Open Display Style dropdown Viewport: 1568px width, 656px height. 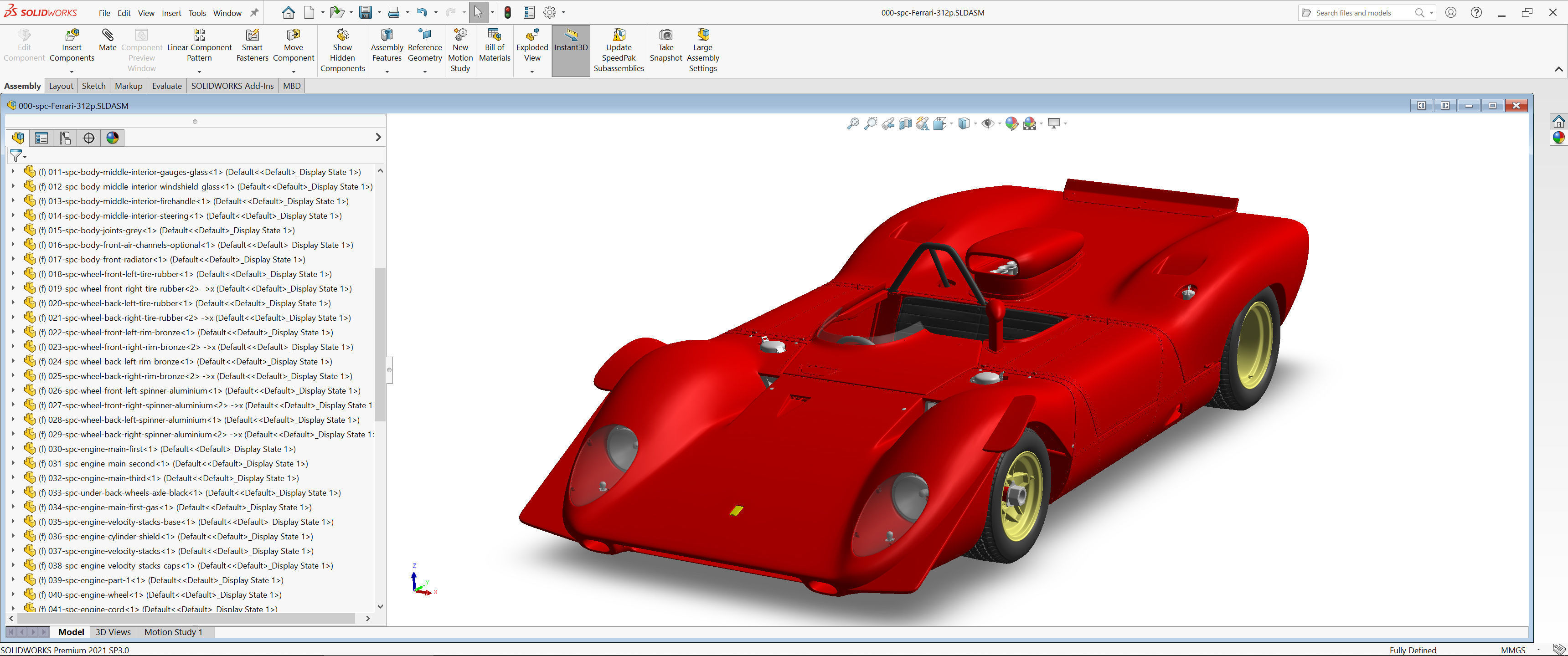pos(976,123)
